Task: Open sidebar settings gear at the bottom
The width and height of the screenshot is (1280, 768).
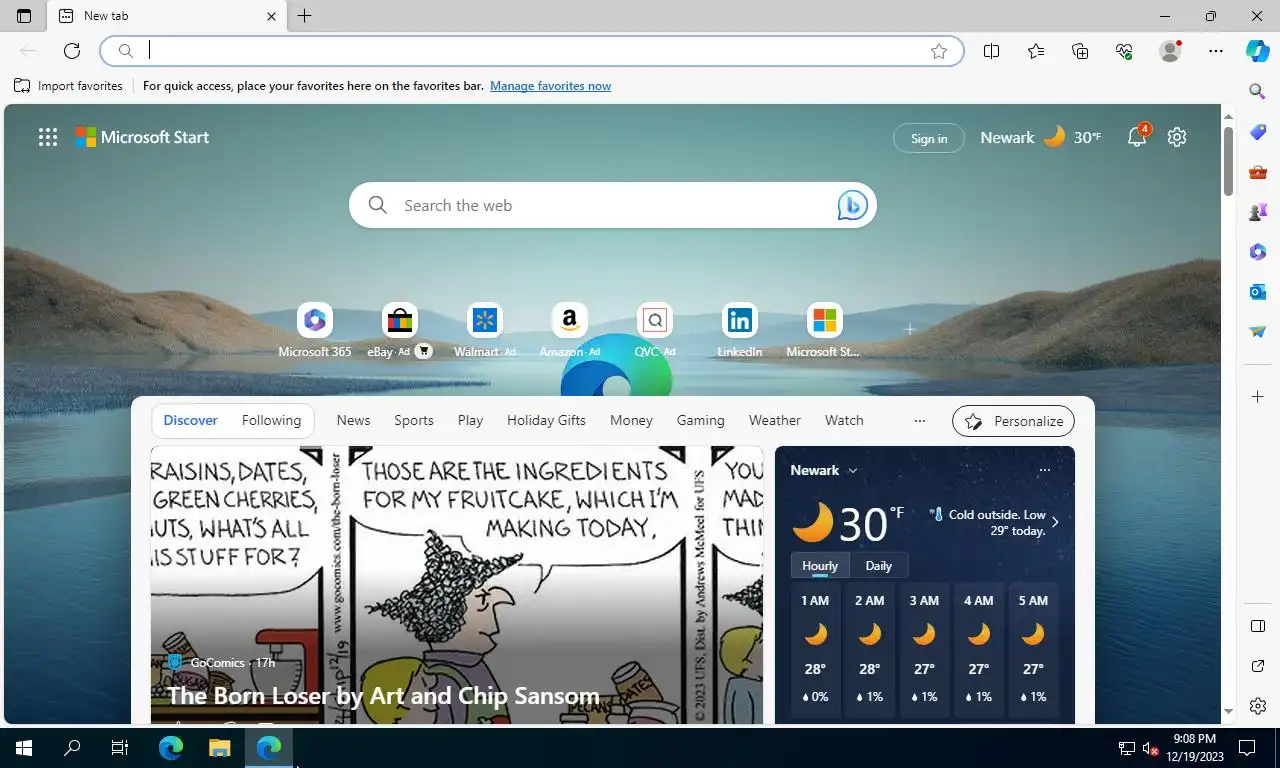Action: point(1258,707)
